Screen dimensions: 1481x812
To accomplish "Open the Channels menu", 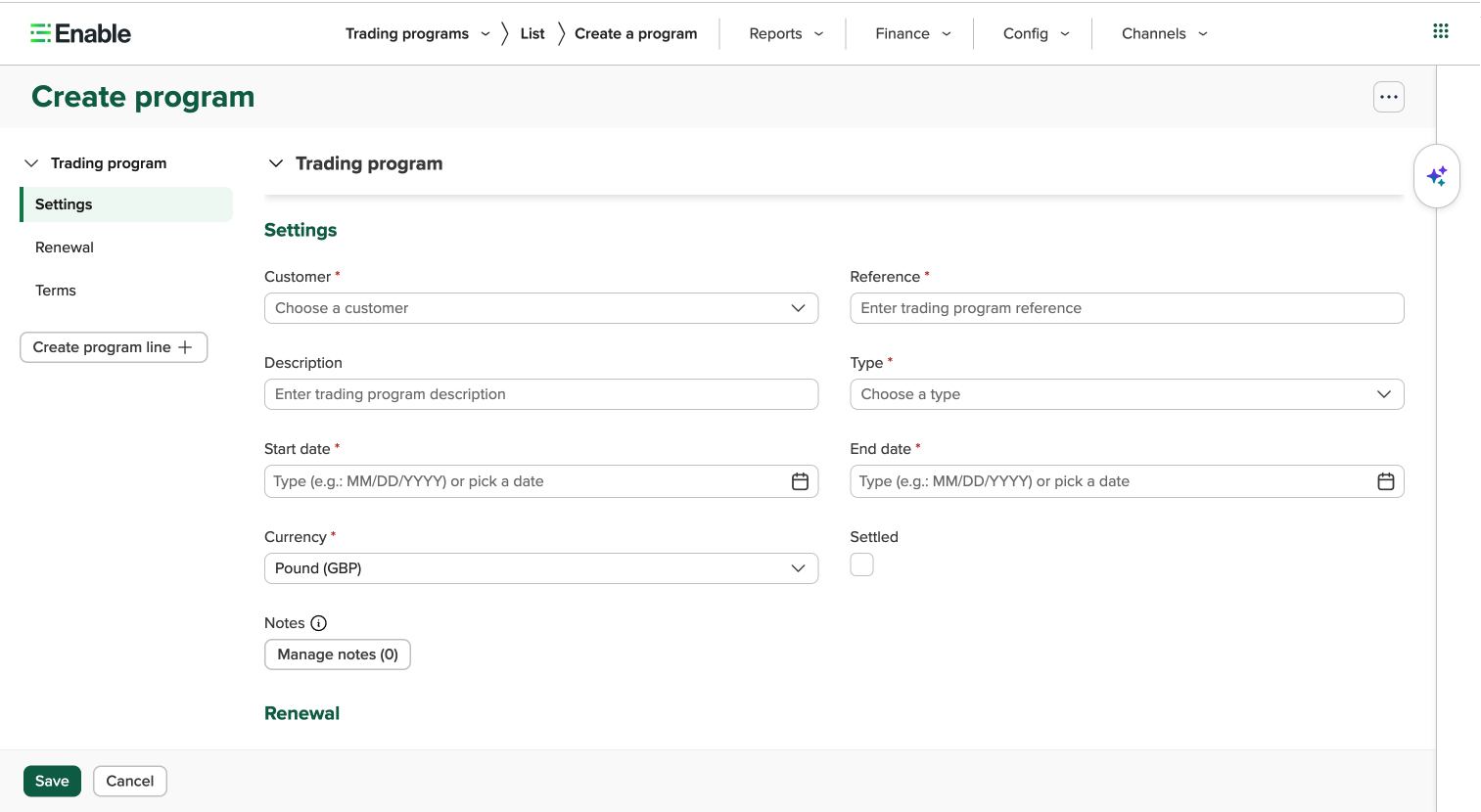I will 1165,33.
